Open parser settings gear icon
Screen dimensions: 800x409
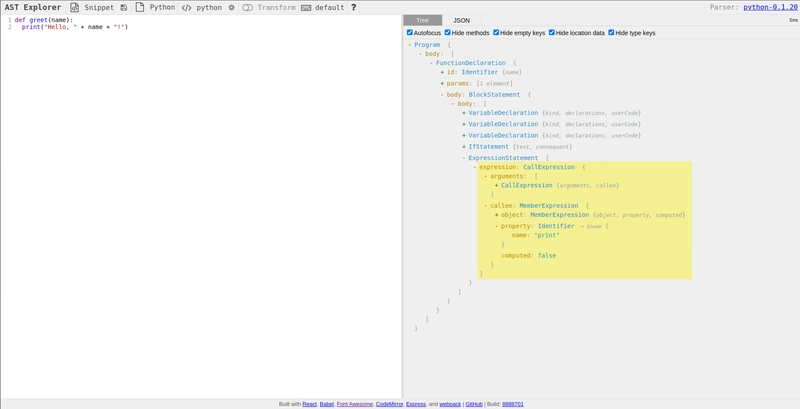click(231, 8)
